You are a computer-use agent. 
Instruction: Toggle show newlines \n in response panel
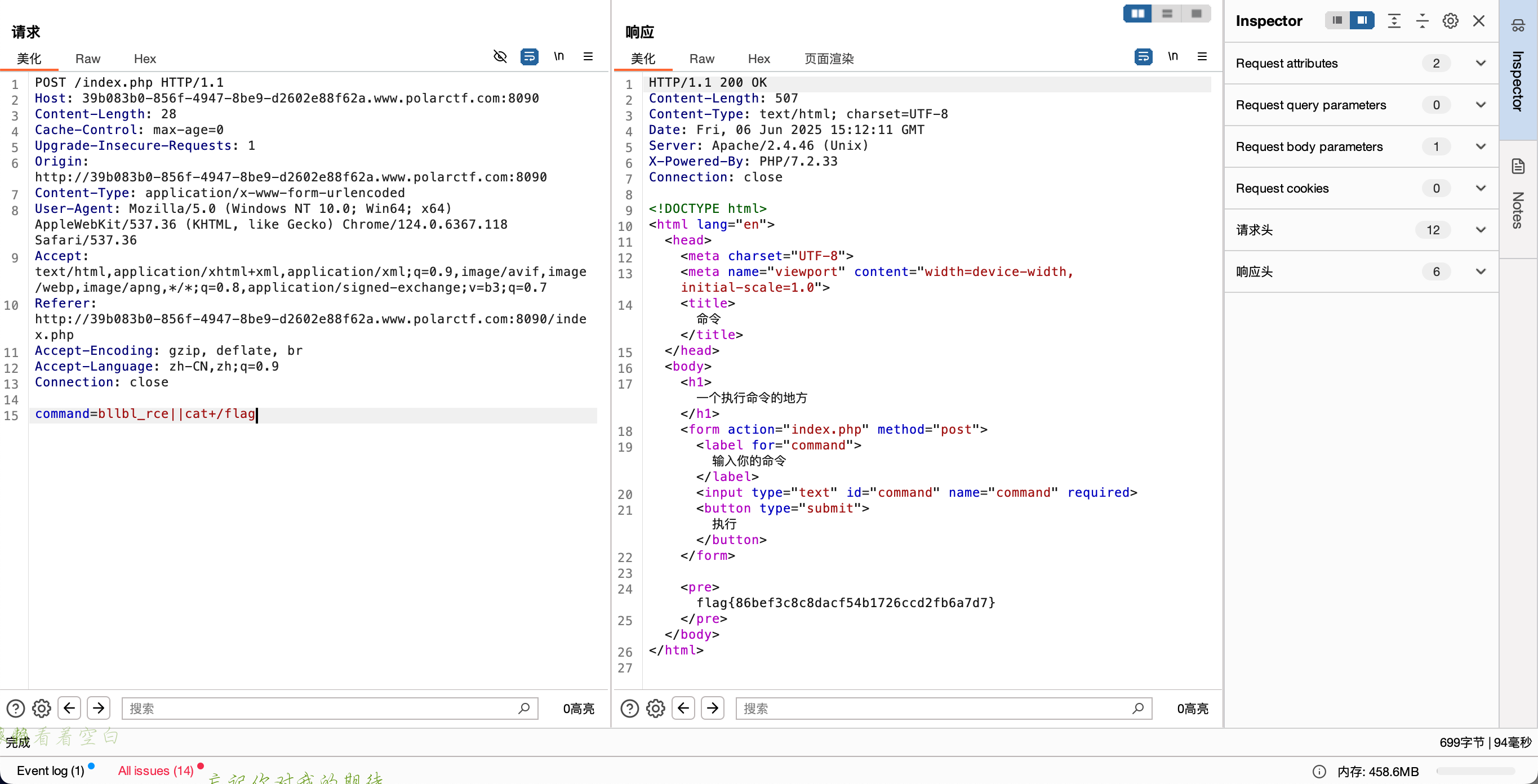(x=1172, y=57)
